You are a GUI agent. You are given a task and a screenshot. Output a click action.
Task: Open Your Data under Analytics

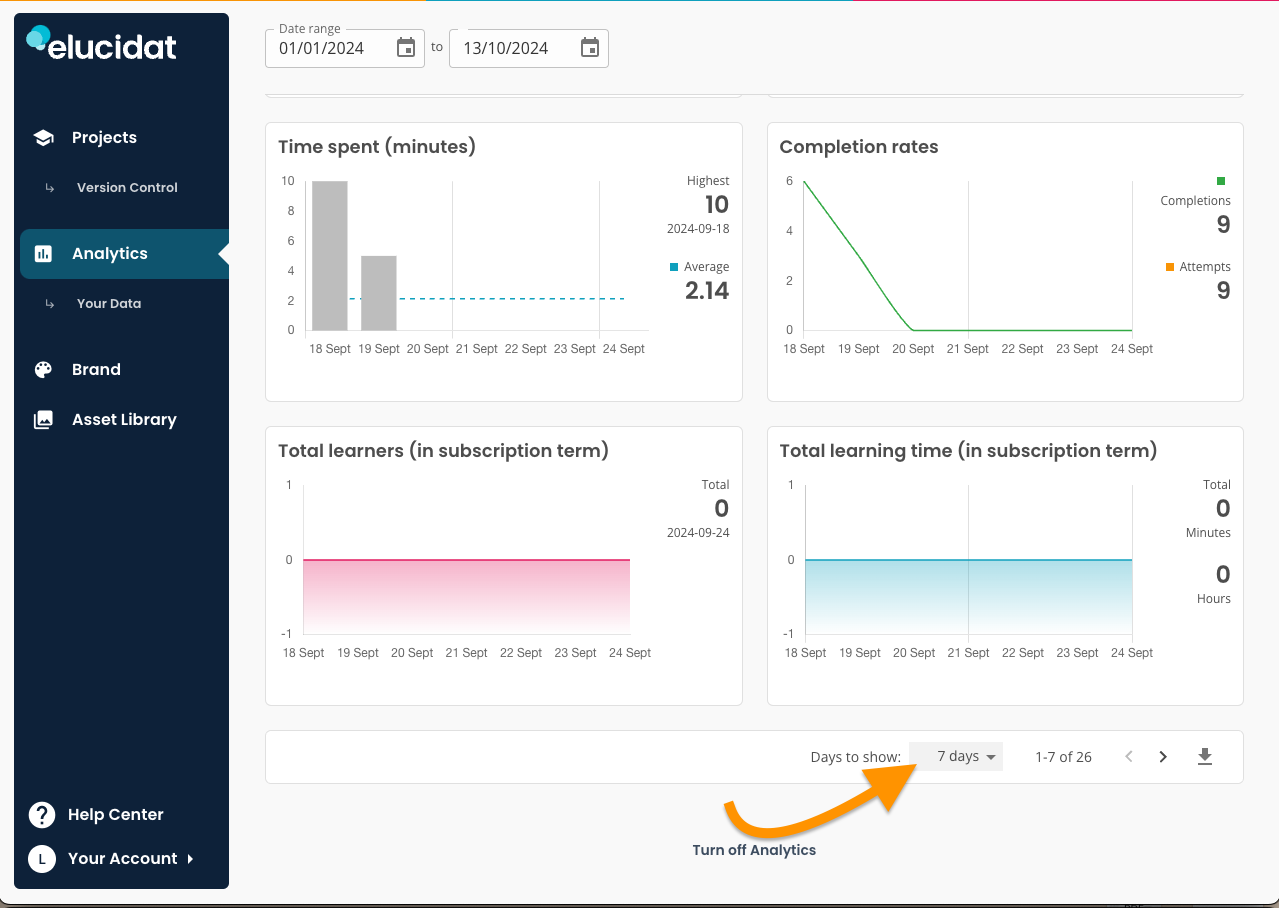click(109, 304)
